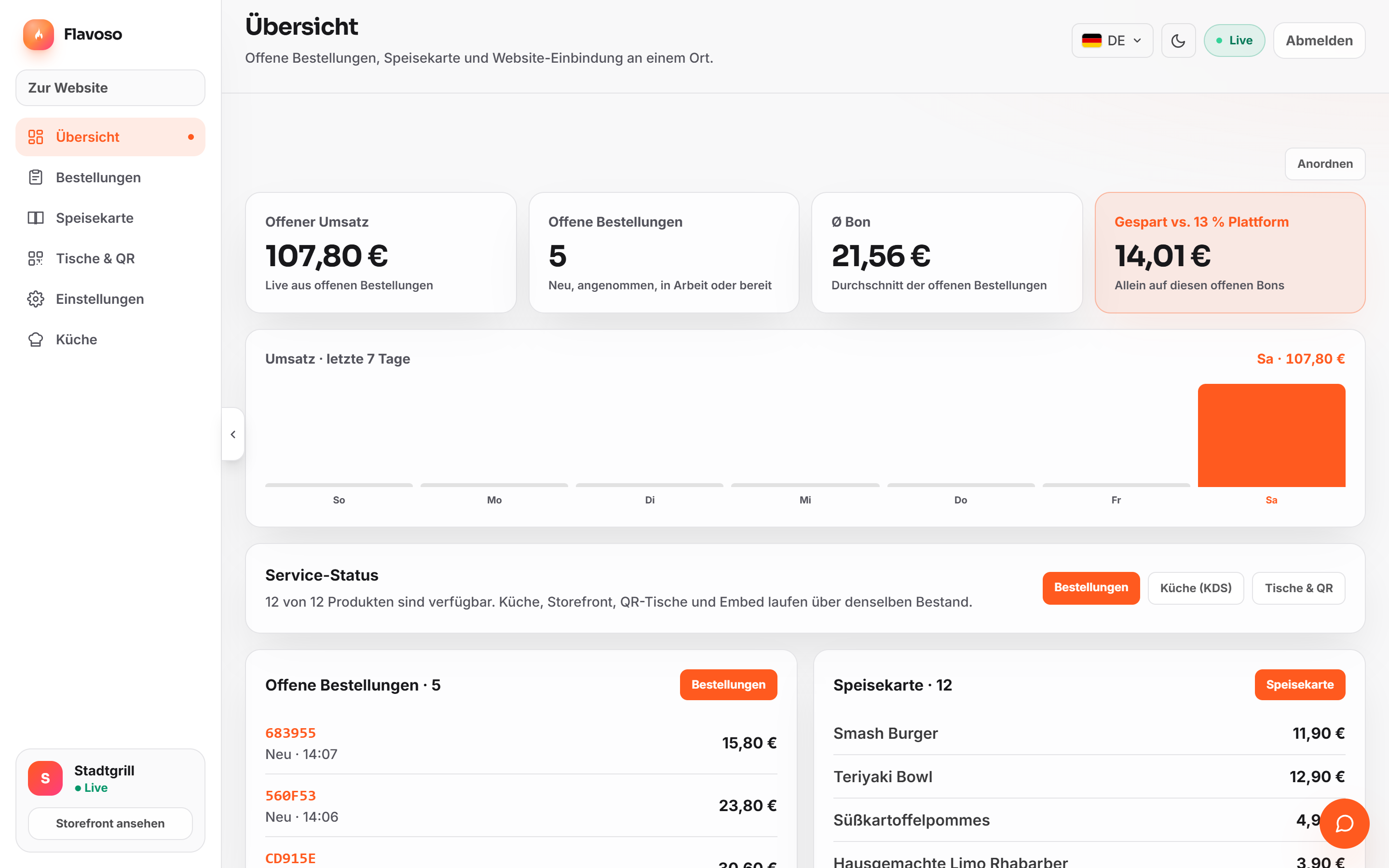Open Tische & QR in the sidebar
This screenshot has width=1389, height=868.
pos(110,258)
